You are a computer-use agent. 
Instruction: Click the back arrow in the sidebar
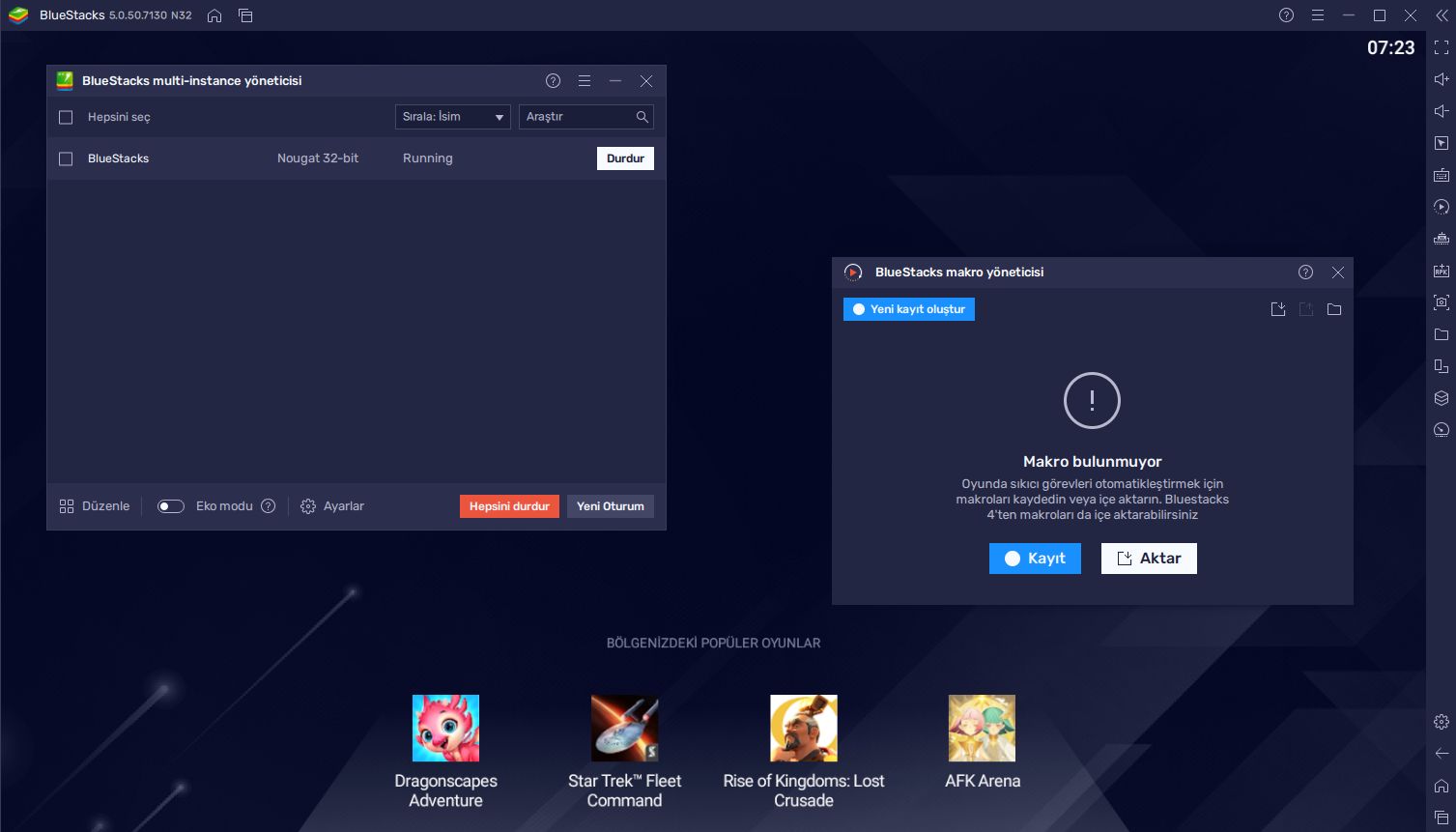click(1441, 754)
